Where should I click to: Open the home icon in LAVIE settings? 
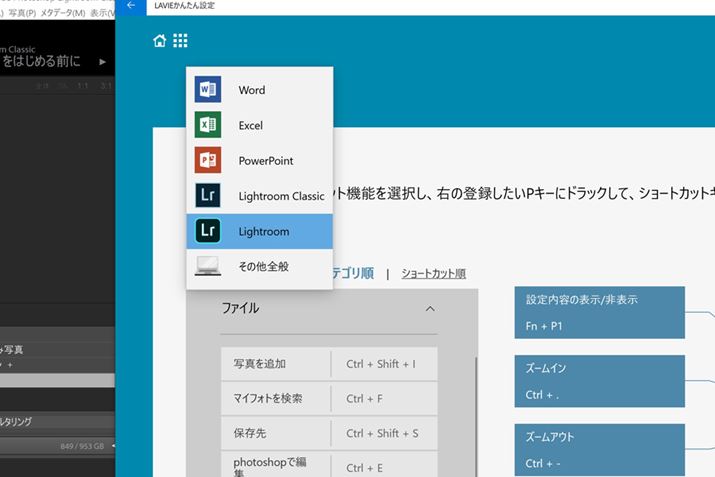pyautogui.click(x=160, y=41)
